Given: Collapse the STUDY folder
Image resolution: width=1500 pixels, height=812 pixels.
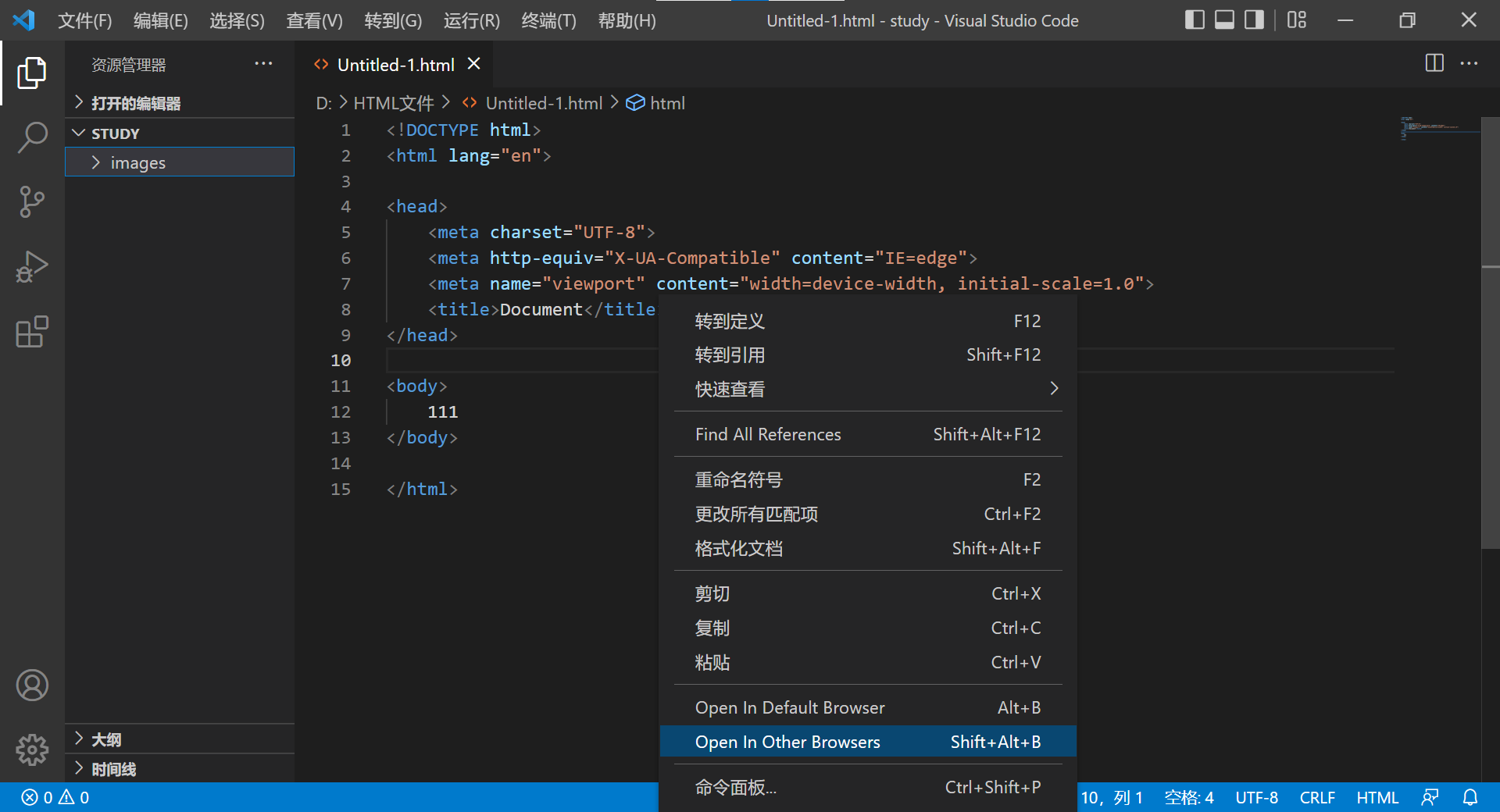Looking at the screenshot, I should (78, 133).
